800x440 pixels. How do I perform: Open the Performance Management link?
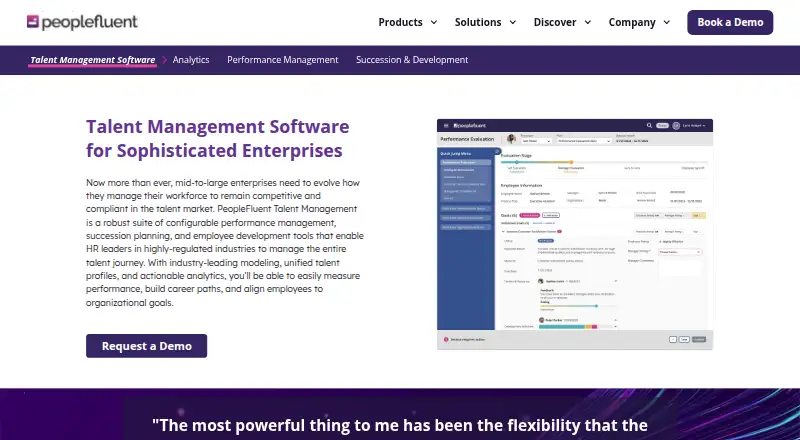pyautogui.click(x=283, y=60)
